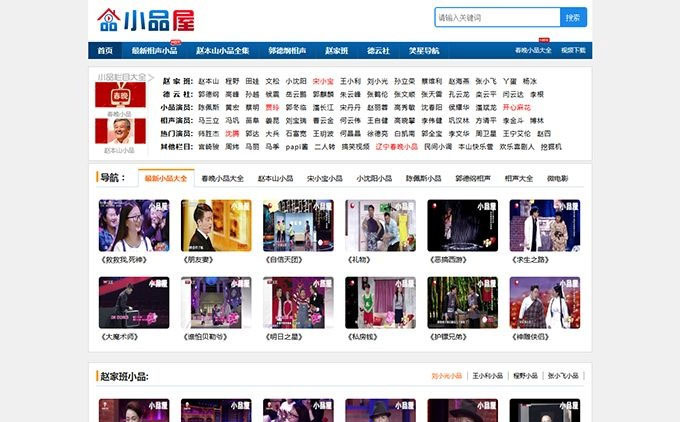This screenshot has height=422, width=680.
Task: Open 赵本山小品全集 in the navigation bar
Action: pos(222,50)
